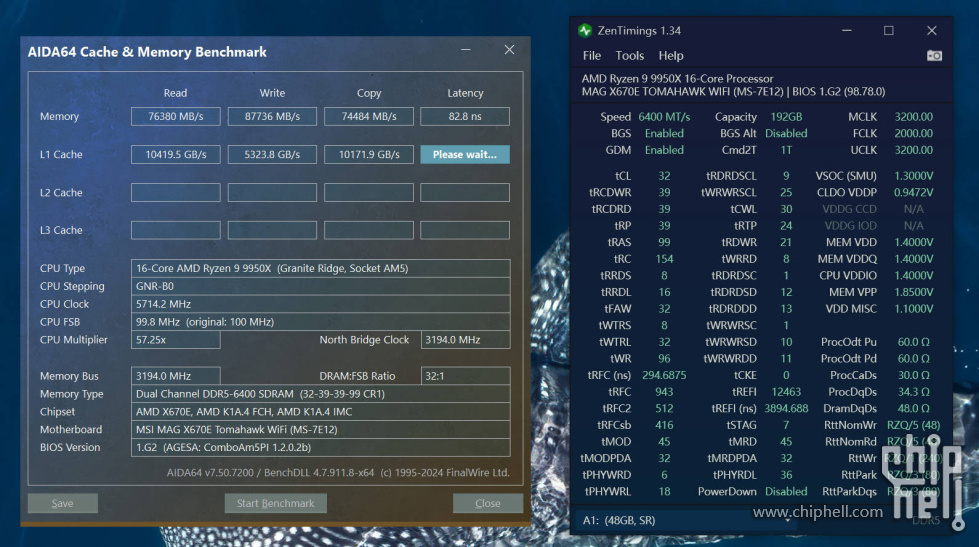This screenshot has height=547, width=979.
Task: Click the MCLK 3200.00 value
Action: pyautogui.click(x=913, y=117)
